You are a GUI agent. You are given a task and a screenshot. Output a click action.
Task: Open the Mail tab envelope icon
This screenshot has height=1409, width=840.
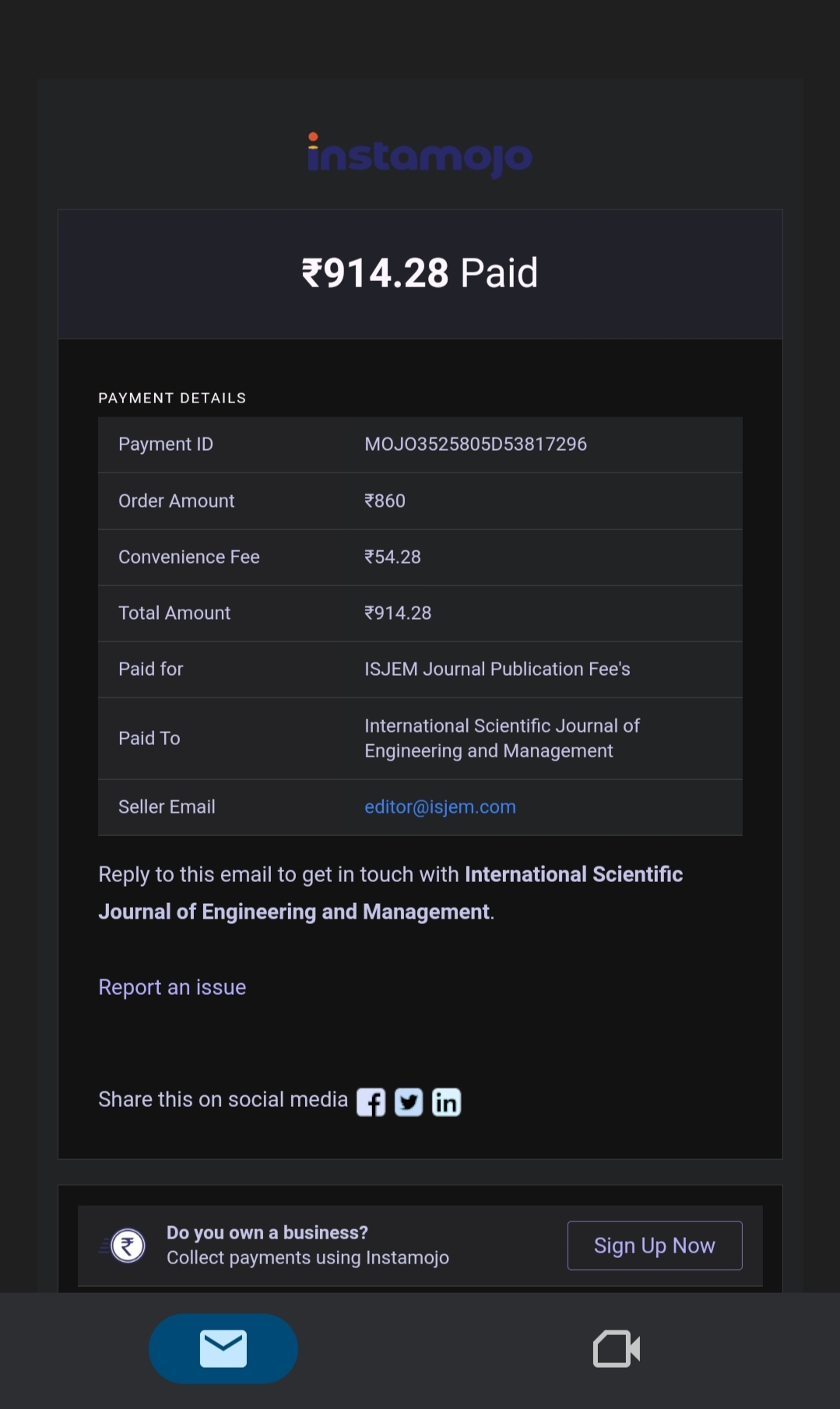[x=223, y=1348]
